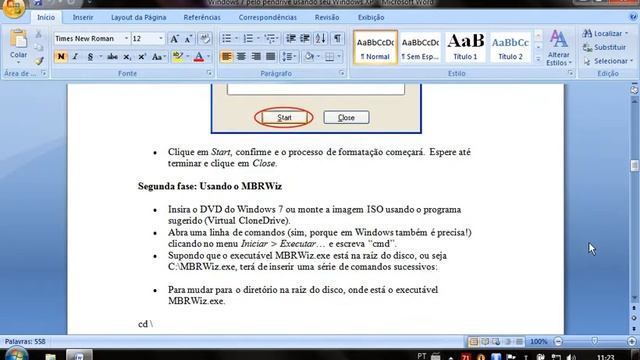The width and height of the screenshot is (640, 360).
Task: Click zoom out minus button
Action: point(558,341)
